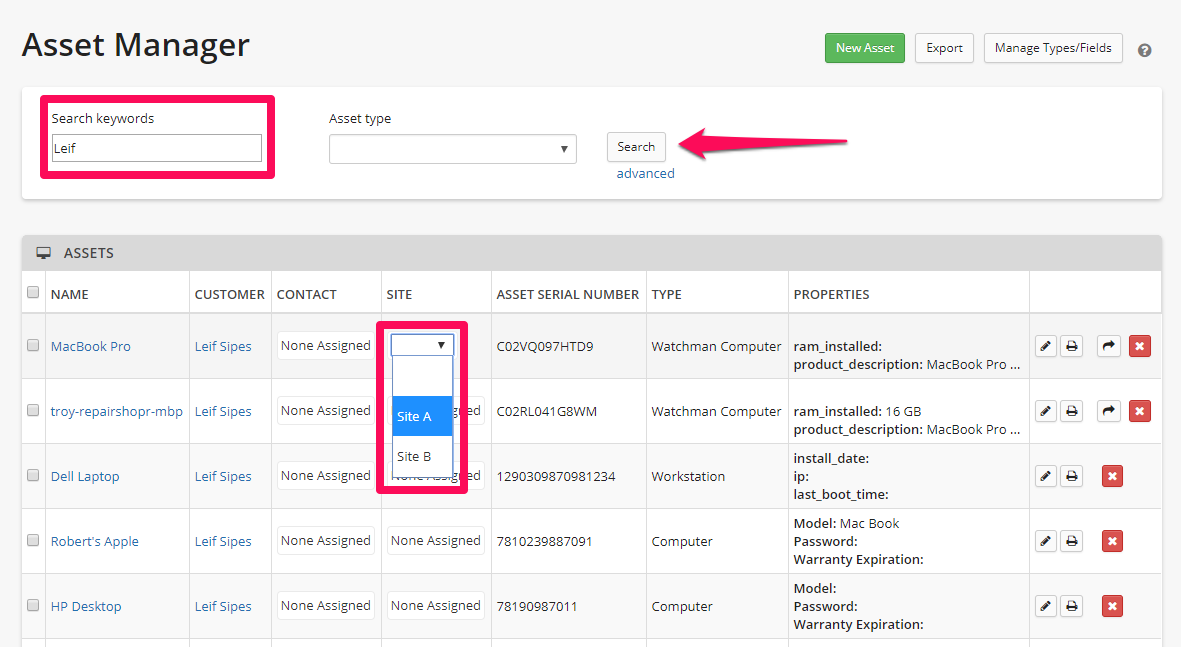The width and height of the screenshot is (1181, 647).
Task: Click the print icon for troy-repairshopr-mbp row
Action: point(1071,411)
